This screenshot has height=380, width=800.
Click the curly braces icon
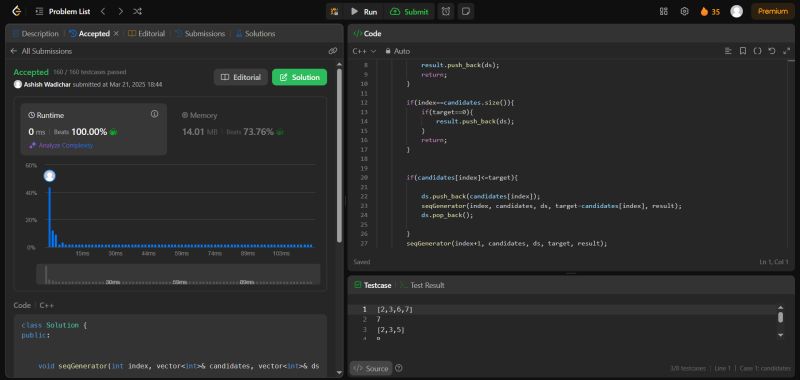(758, 51)
